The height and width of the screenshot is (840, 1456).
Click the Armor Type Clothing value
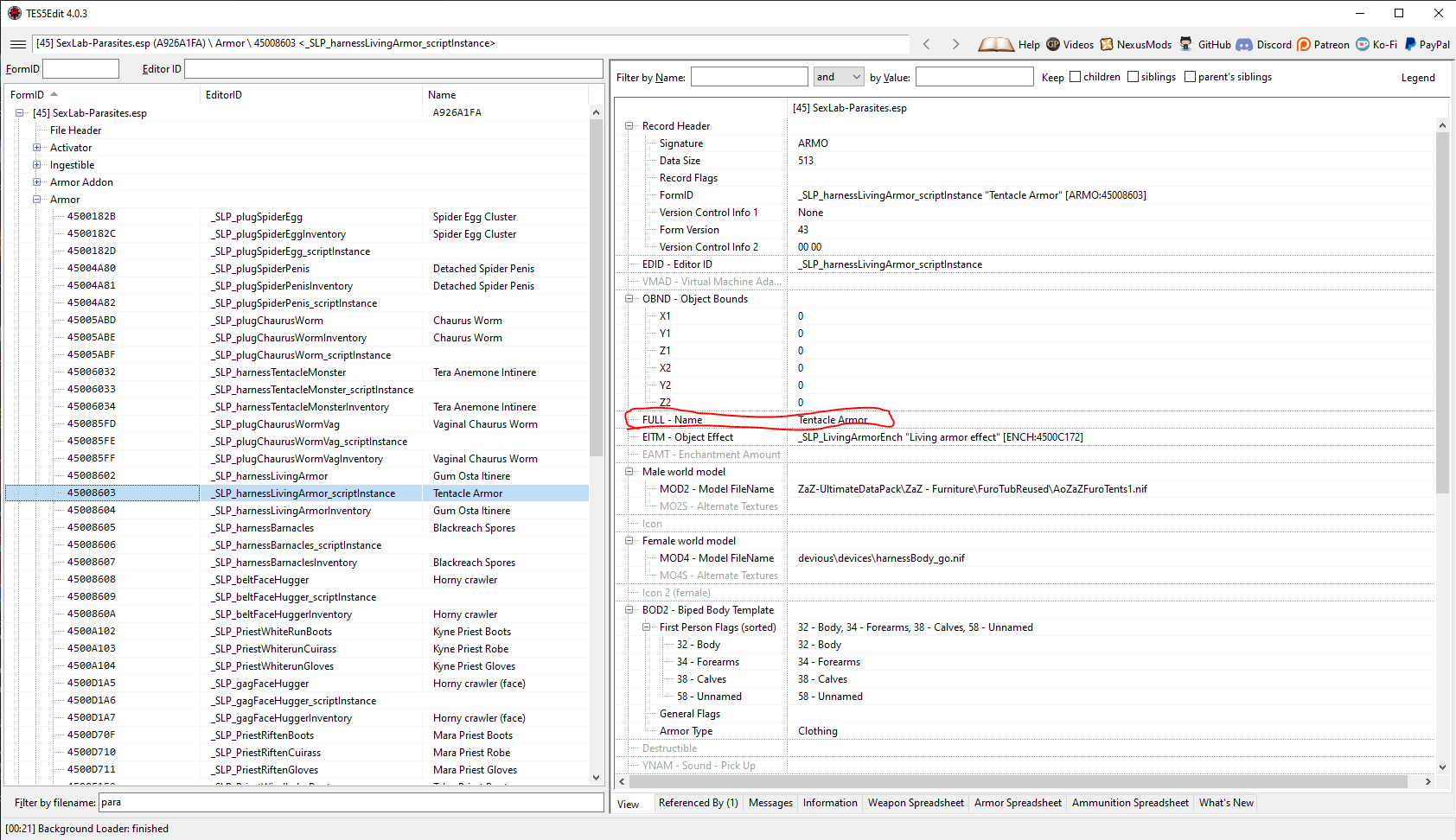(818, 731)
